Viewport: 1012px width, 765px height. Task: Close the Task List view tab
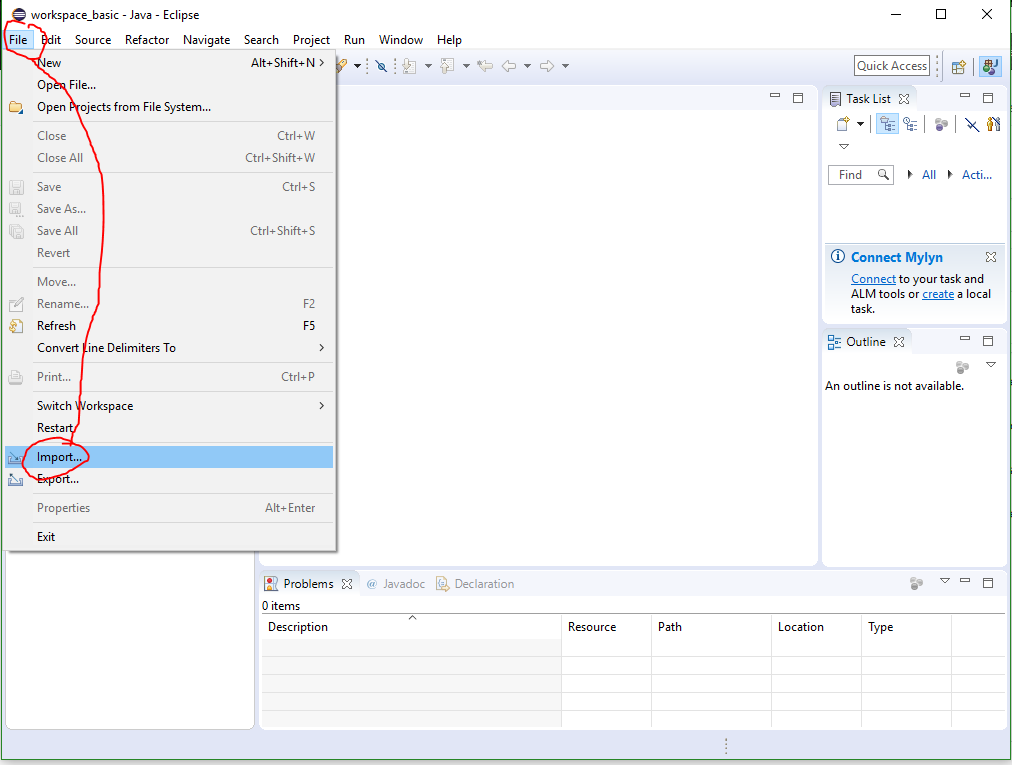904,99
